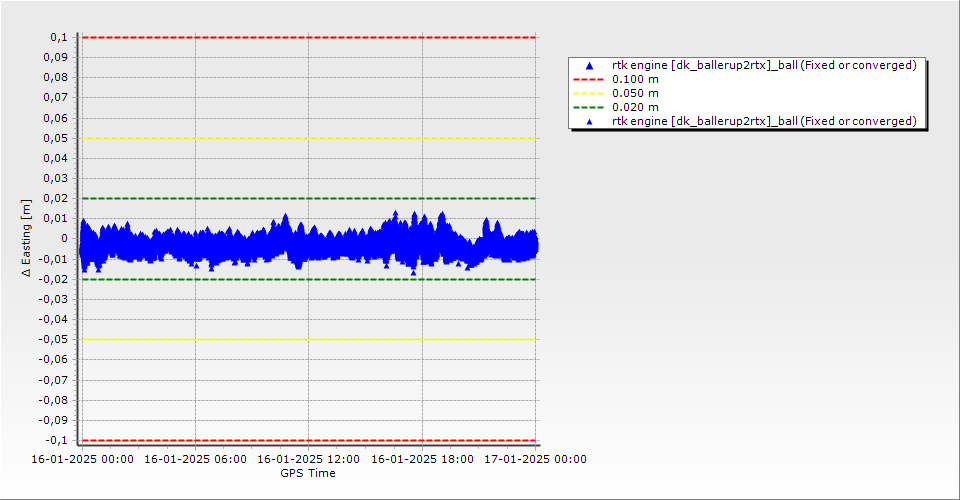Click the y-axis tick label '-0,03'
This screenshot has height=500, width=960.
[53, 299]
